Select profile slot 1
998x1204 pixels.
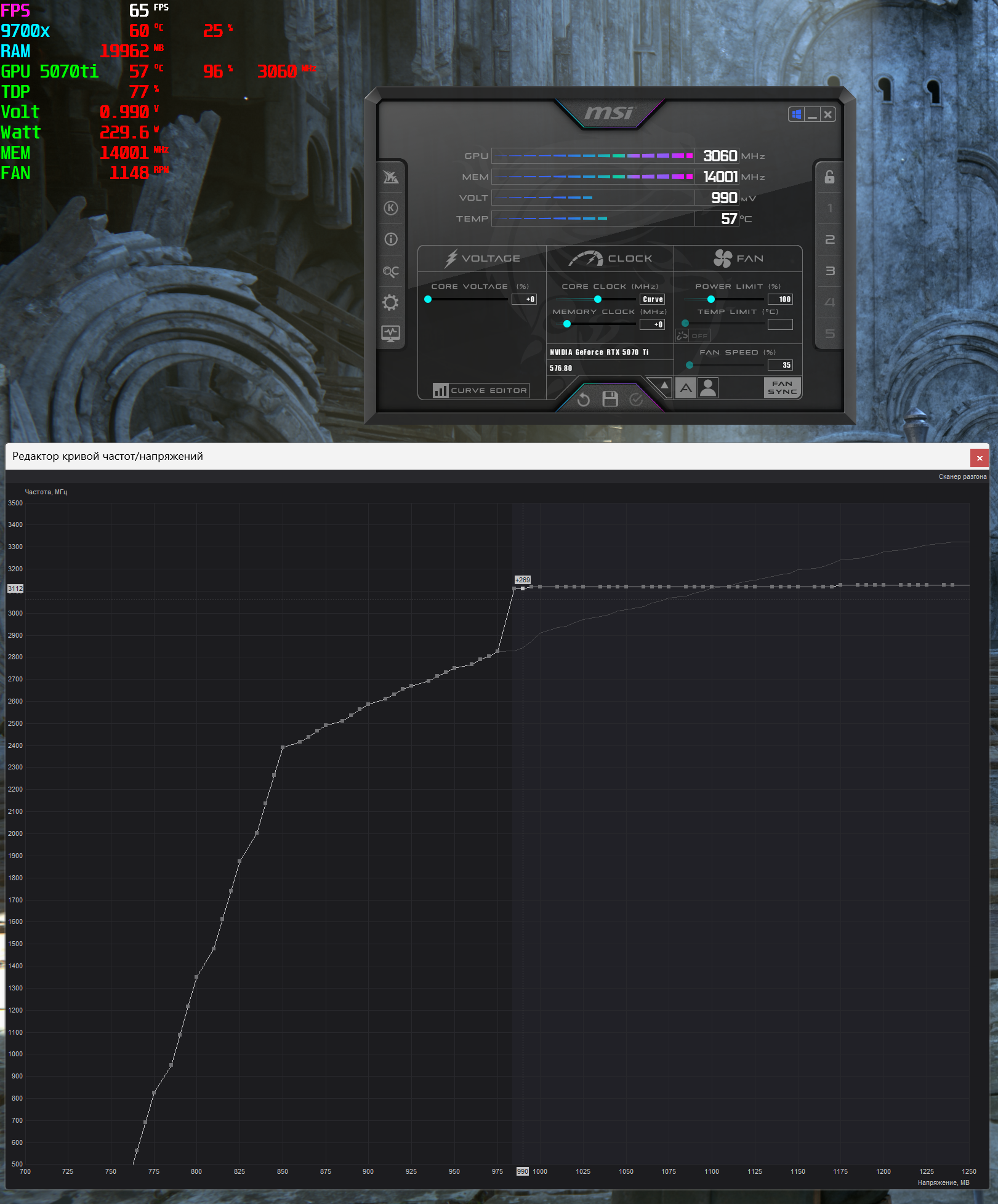pyautogui.click(x=830, y=208)
